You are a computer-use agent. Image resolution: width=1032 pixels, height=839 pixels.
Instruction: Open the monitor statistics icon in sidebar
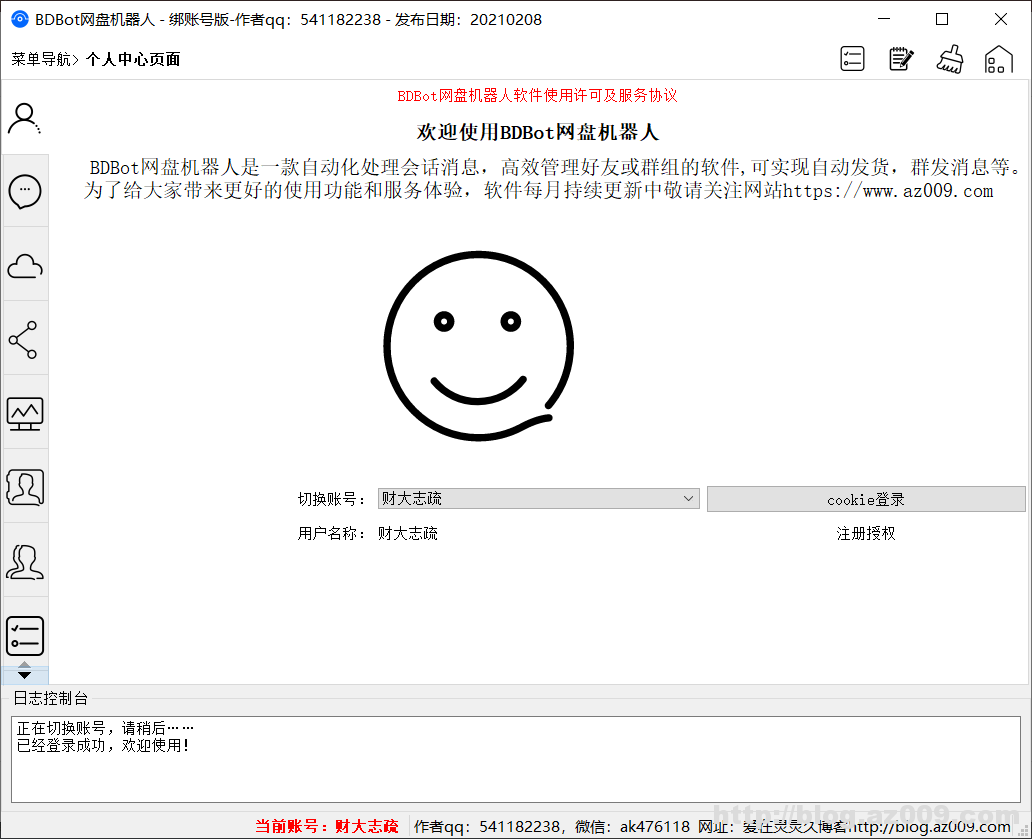pos(25,413)
